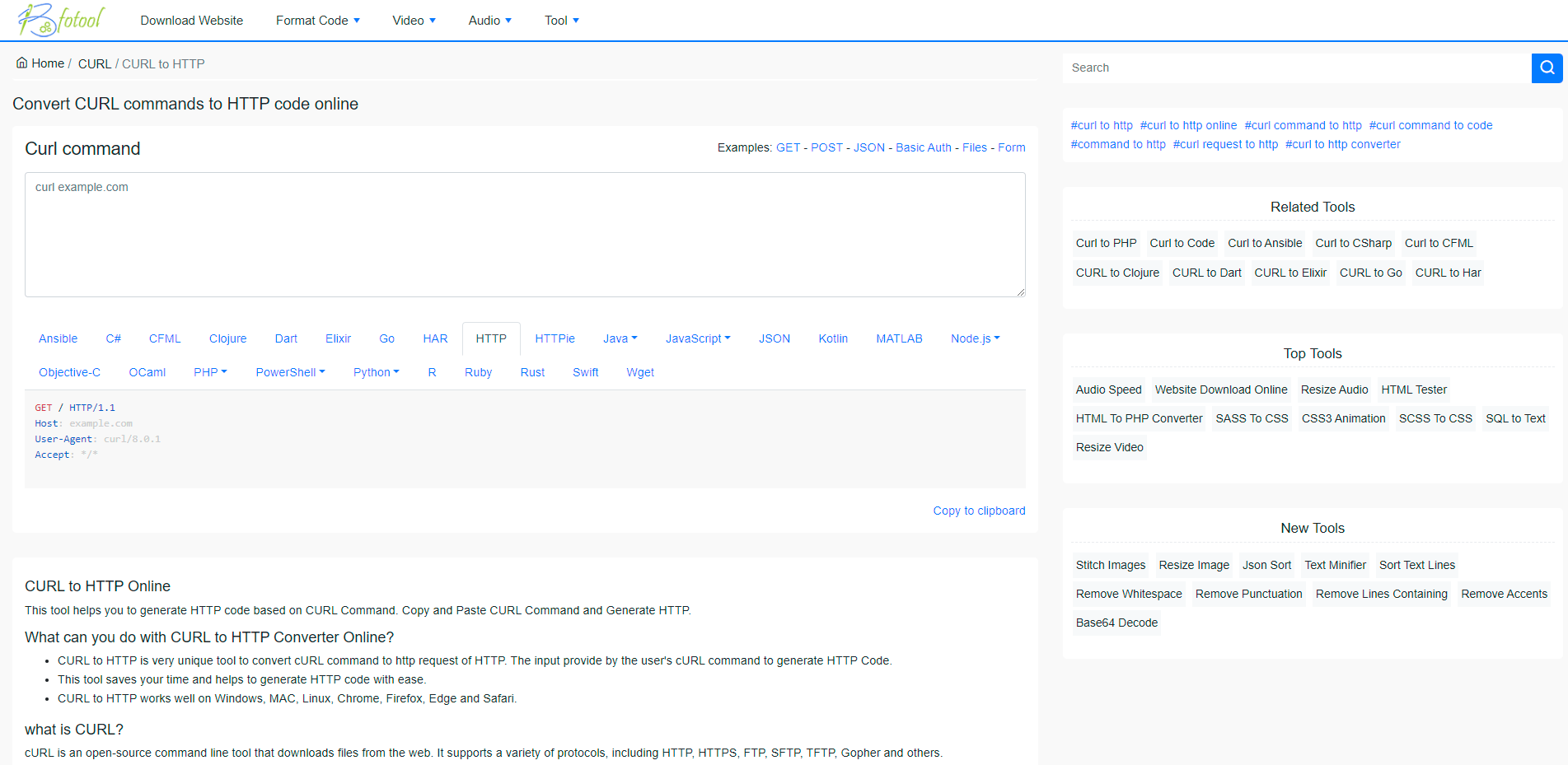1568x765 pixels.
Task: Open the Tool dropdown in navbar
Action: pos(561,21)
